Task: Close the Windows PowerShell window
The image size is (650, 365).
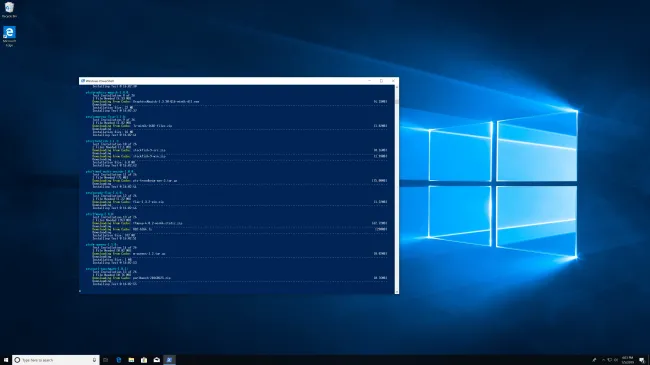Action: click(393, 81)
